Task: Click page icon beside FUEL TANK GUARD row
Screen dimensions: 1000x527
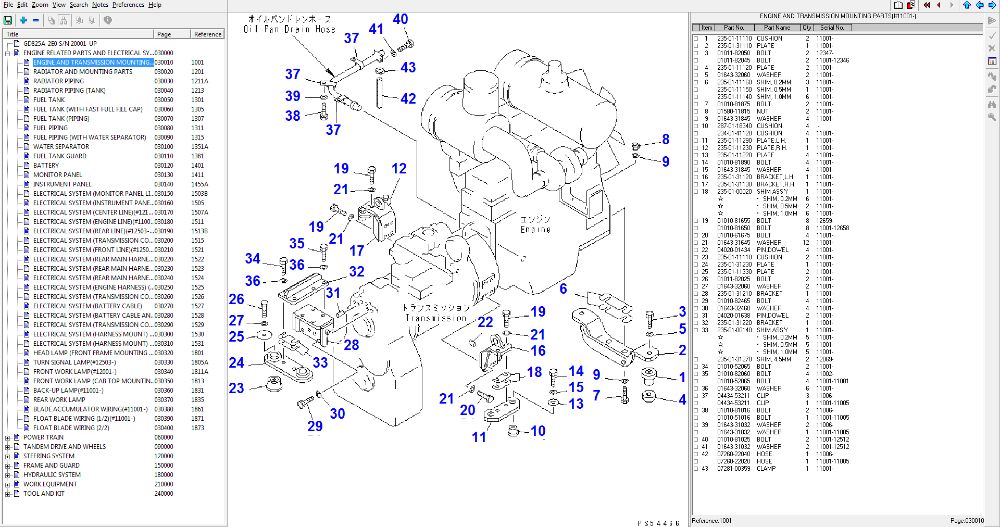Action: [x=27, y=156]
